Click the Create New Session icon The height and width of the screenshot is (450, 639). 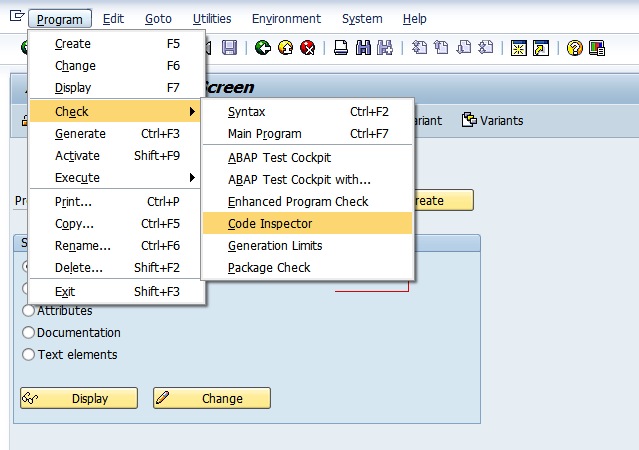[519, 48]
